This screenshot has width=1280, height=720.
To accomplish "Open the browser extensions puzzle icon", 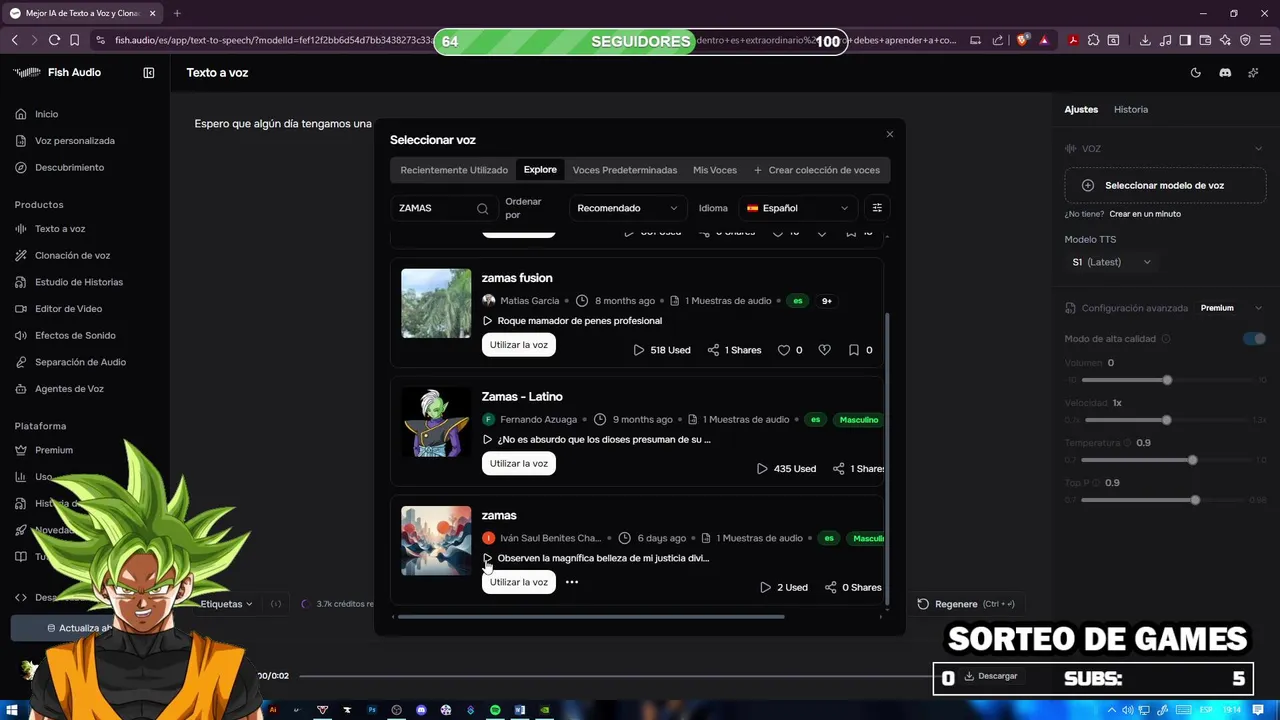I will tap(1093, 40).
